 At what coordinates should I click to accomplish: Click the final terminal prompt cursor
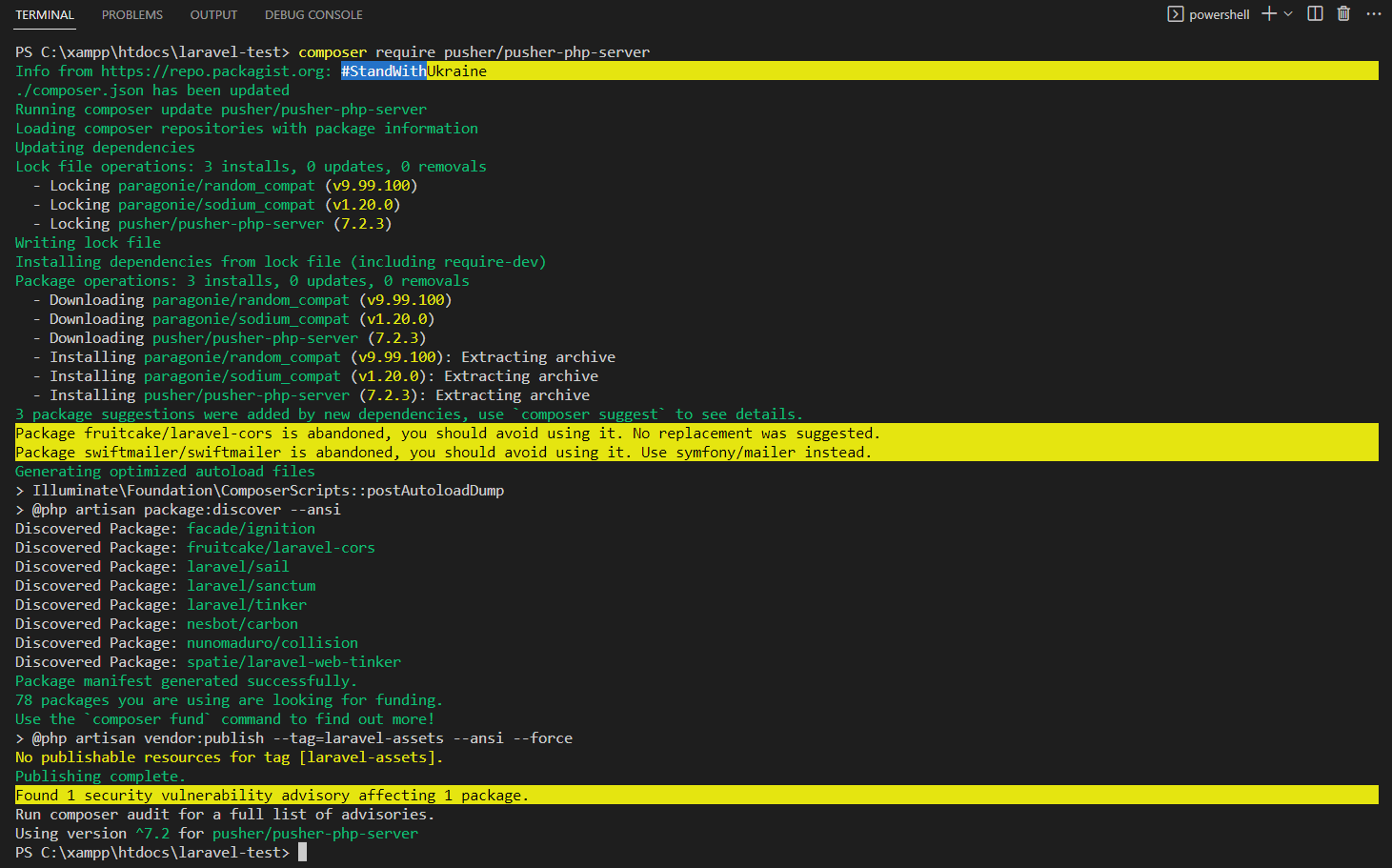tap(302, 853)
